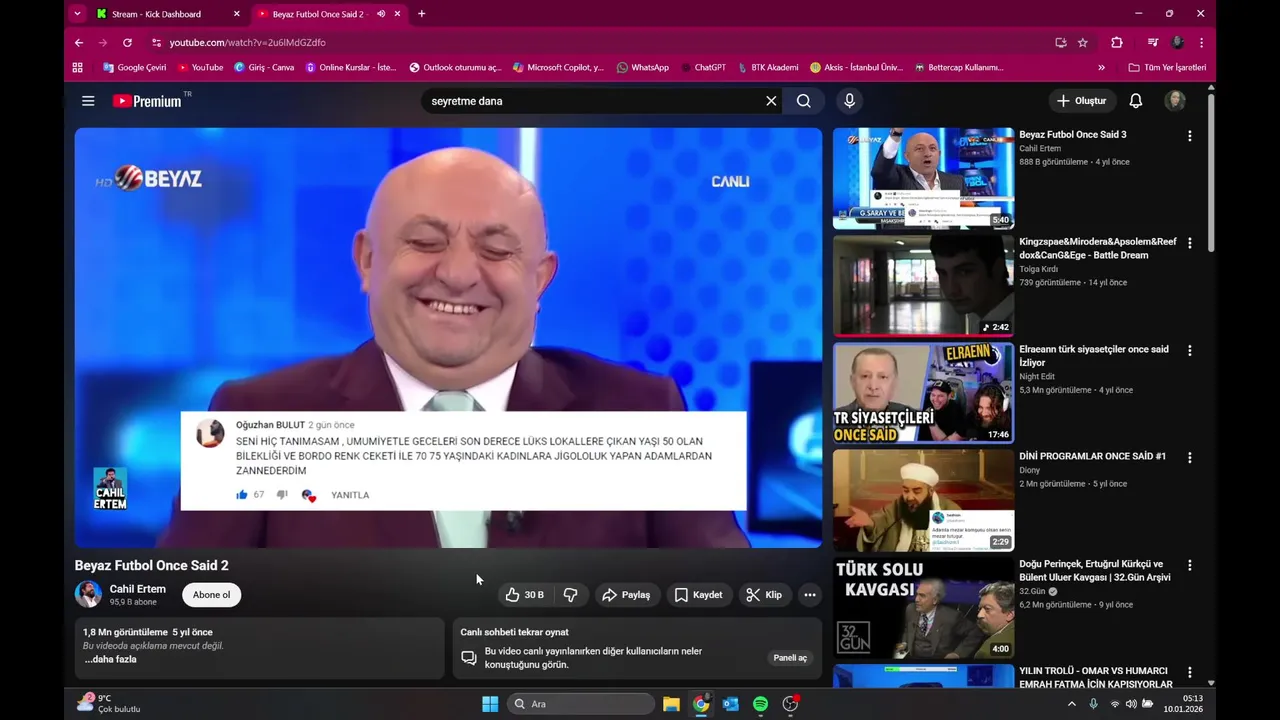Image resolution: width=1280 pixels, height=720 pixels.
Task: Open options for Elraenn türk siyasetçiler video
Action: coord(1189,351)
